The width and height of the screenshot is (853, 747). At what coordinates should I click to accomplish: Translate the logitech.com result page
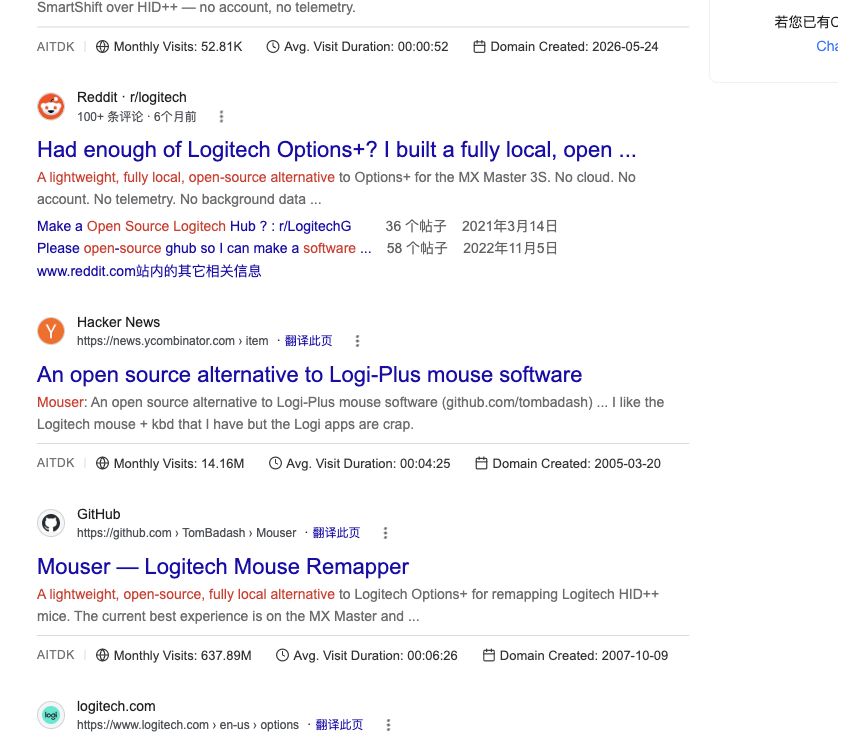[339, 725]
